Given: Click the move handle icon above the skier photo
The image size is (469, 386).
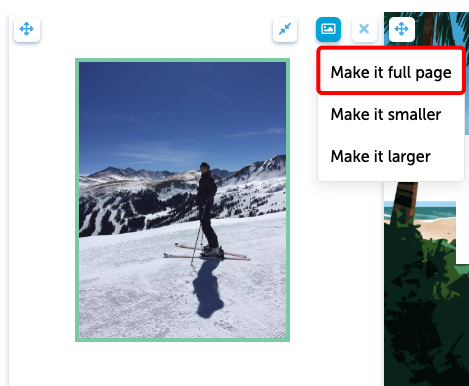Looking at the screenshot, I should [27, 29].
